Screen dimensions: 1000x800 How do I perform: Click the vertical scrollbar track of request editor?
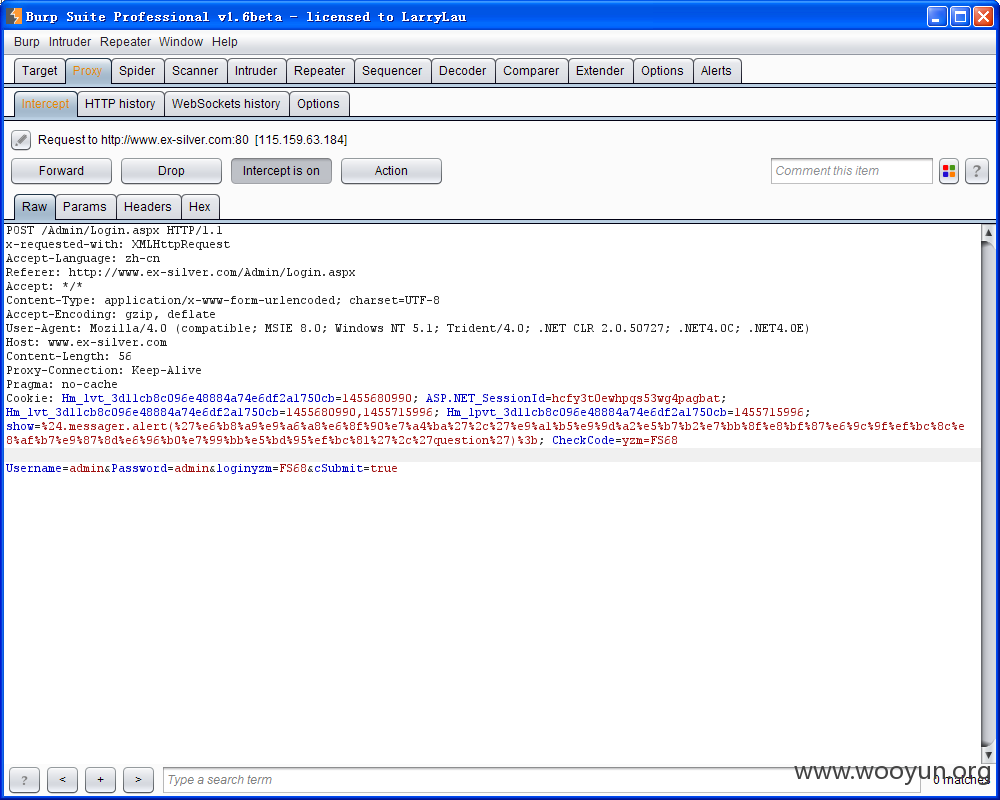click(988, 493)
